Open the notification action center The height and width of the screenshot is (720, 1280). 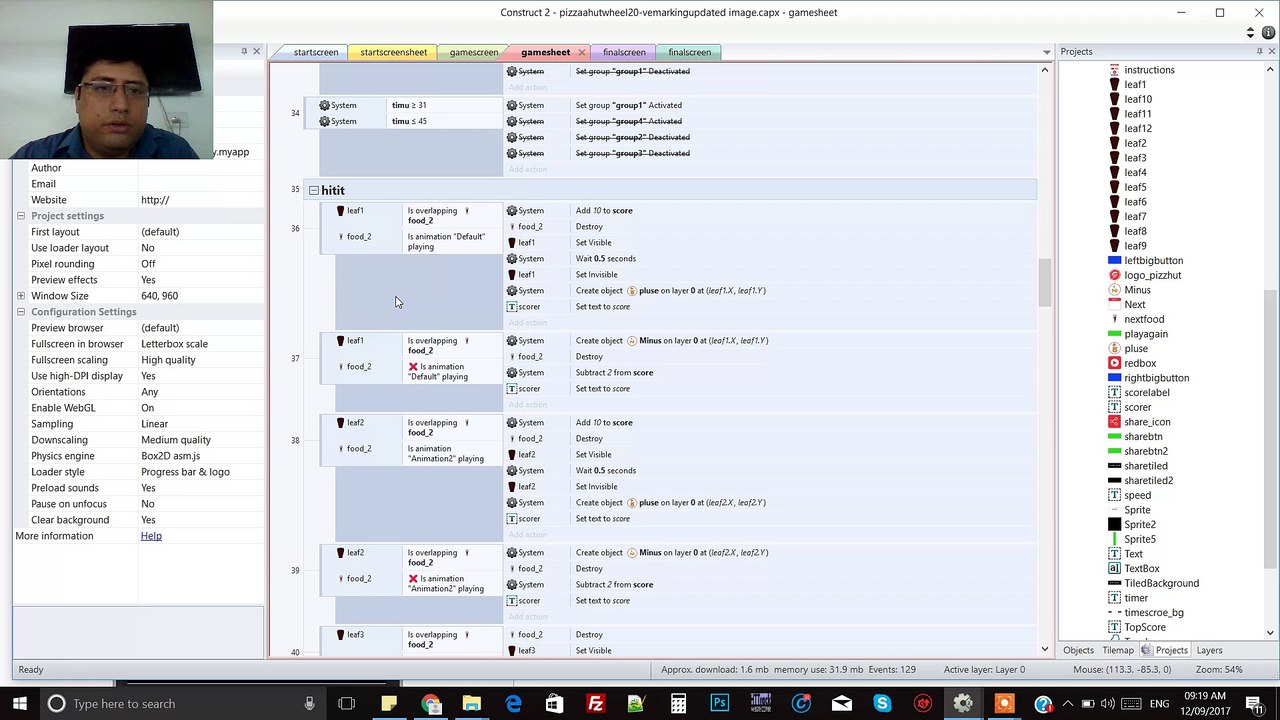1253,703
